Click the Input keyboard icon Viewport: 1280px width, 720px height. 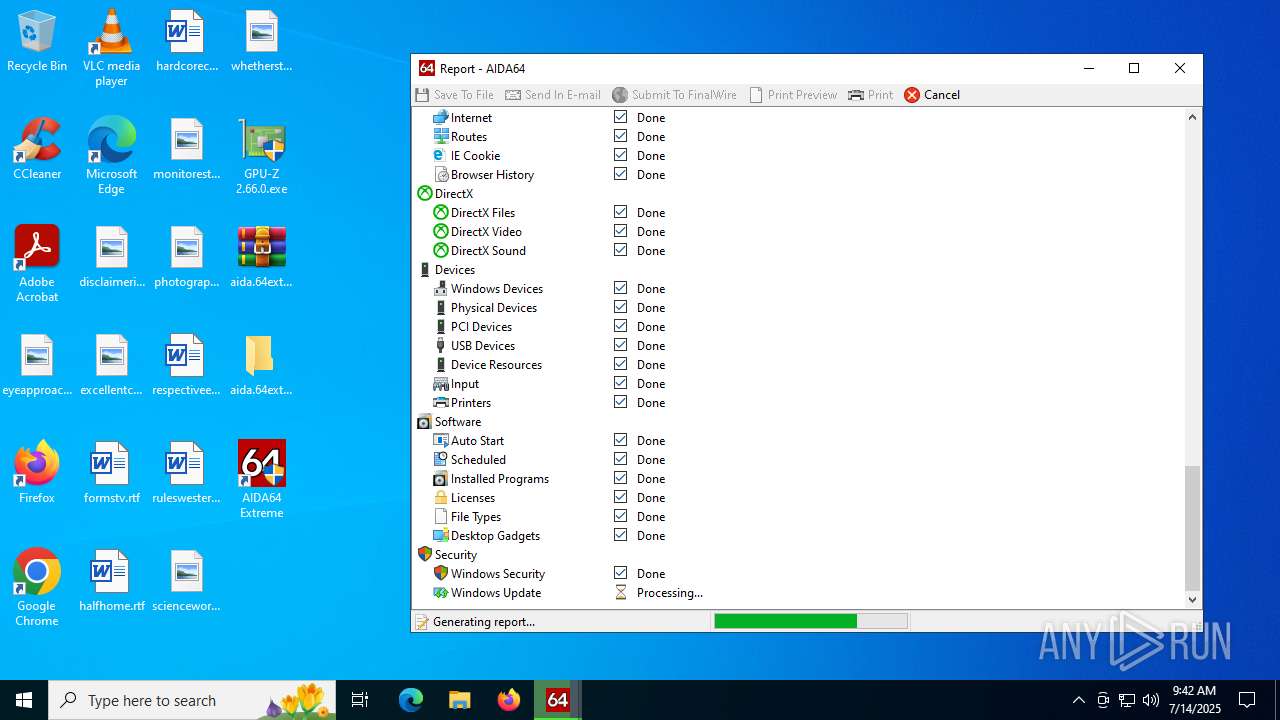(x=440, y=383)
